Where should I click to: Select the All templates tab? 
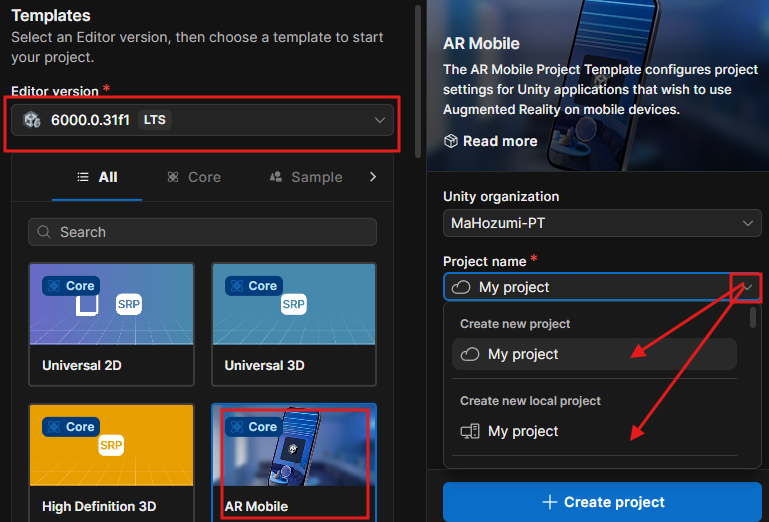tap(97, 177)
